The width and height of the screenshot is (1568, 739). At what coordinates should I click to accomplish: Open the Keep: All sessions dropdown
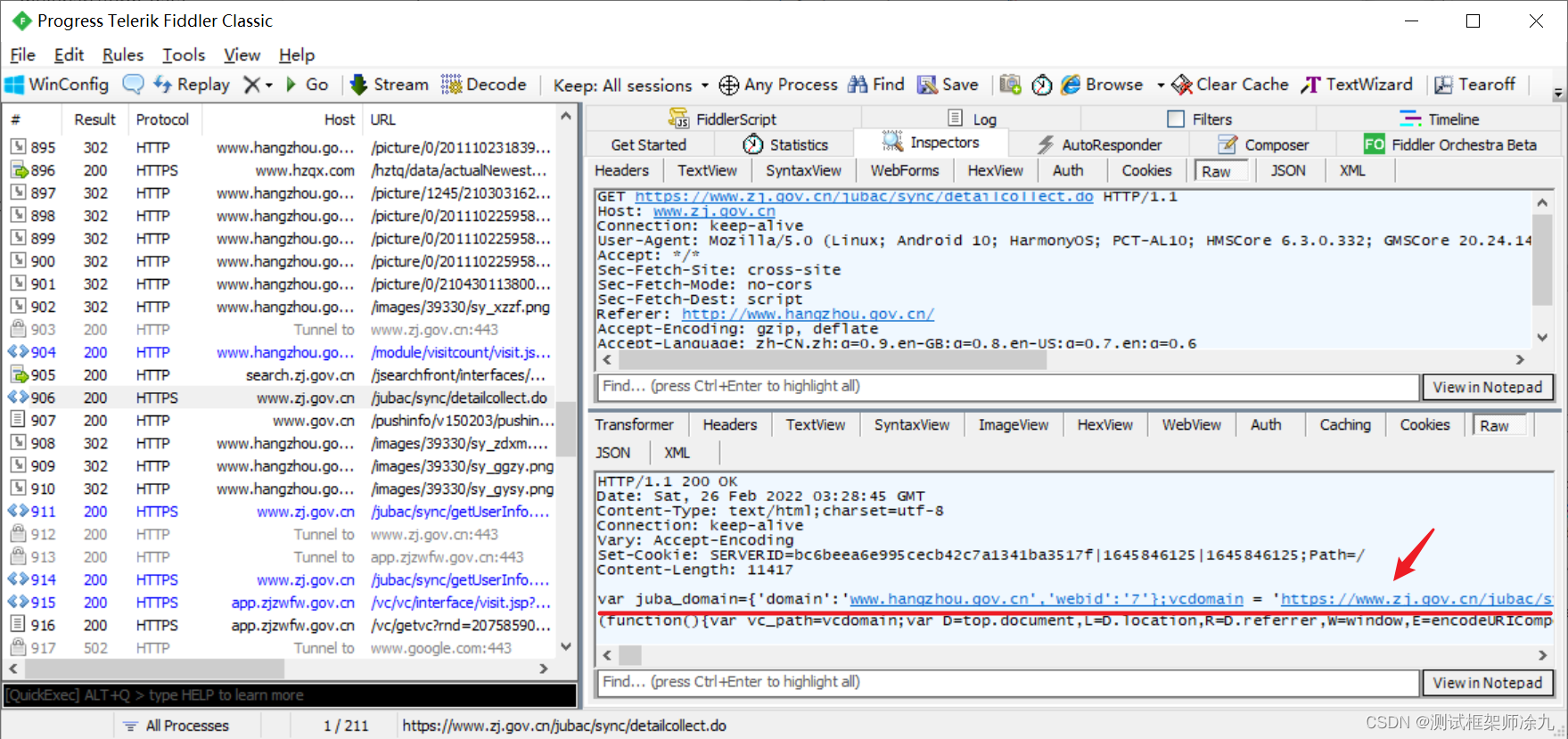(630, 86)
